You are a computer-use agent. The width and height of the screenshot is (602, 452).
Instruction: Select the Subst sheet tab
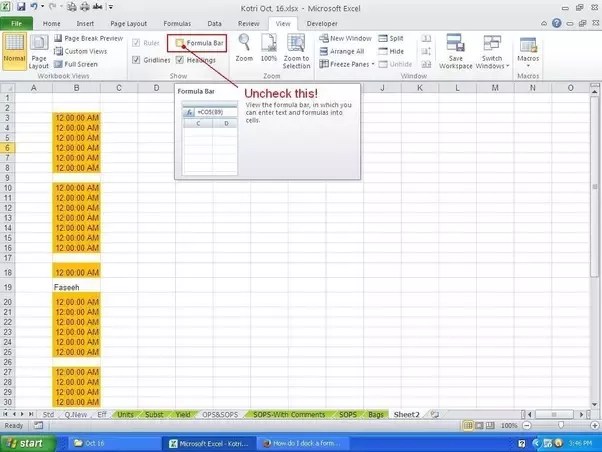pos(154,415)
